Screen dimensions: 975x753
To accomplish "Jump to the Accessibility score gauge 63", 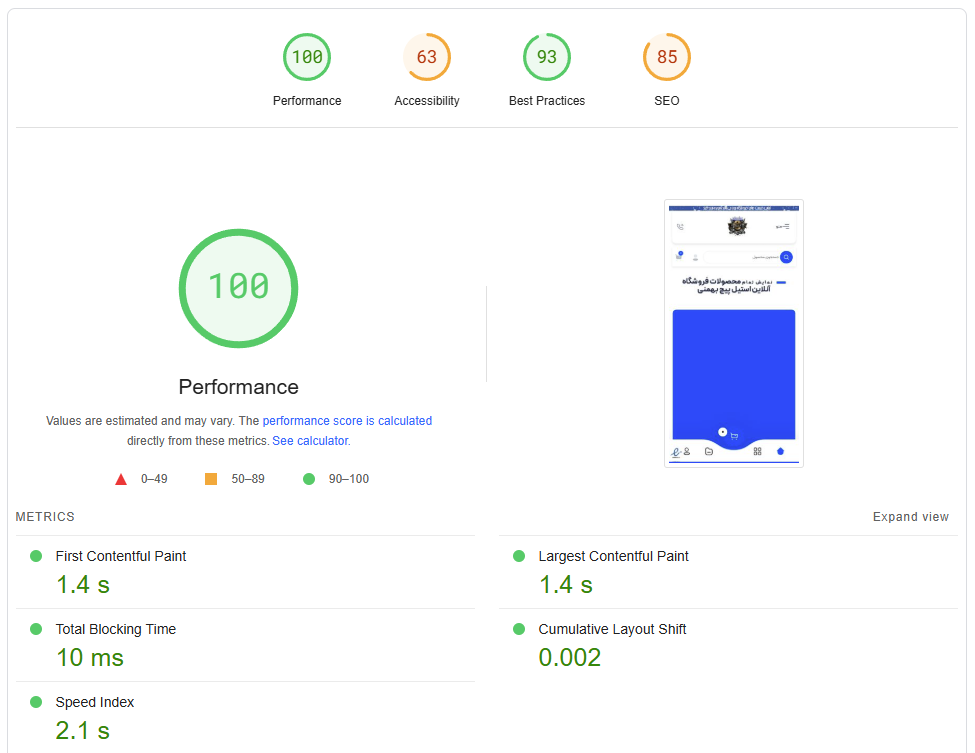I will 427,57.
